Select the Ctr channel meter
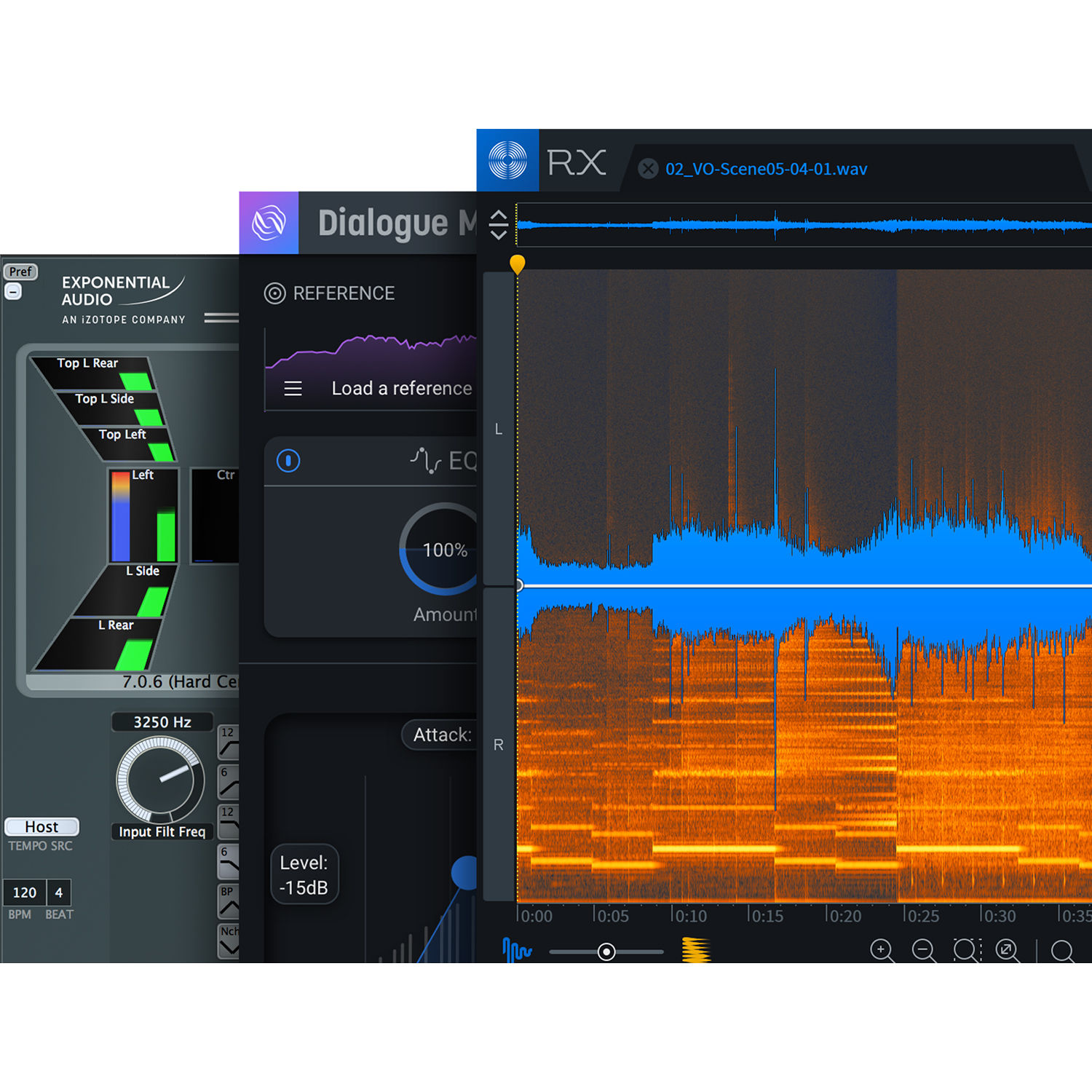Screen dimensions: 1092x1092 (215, 515)
